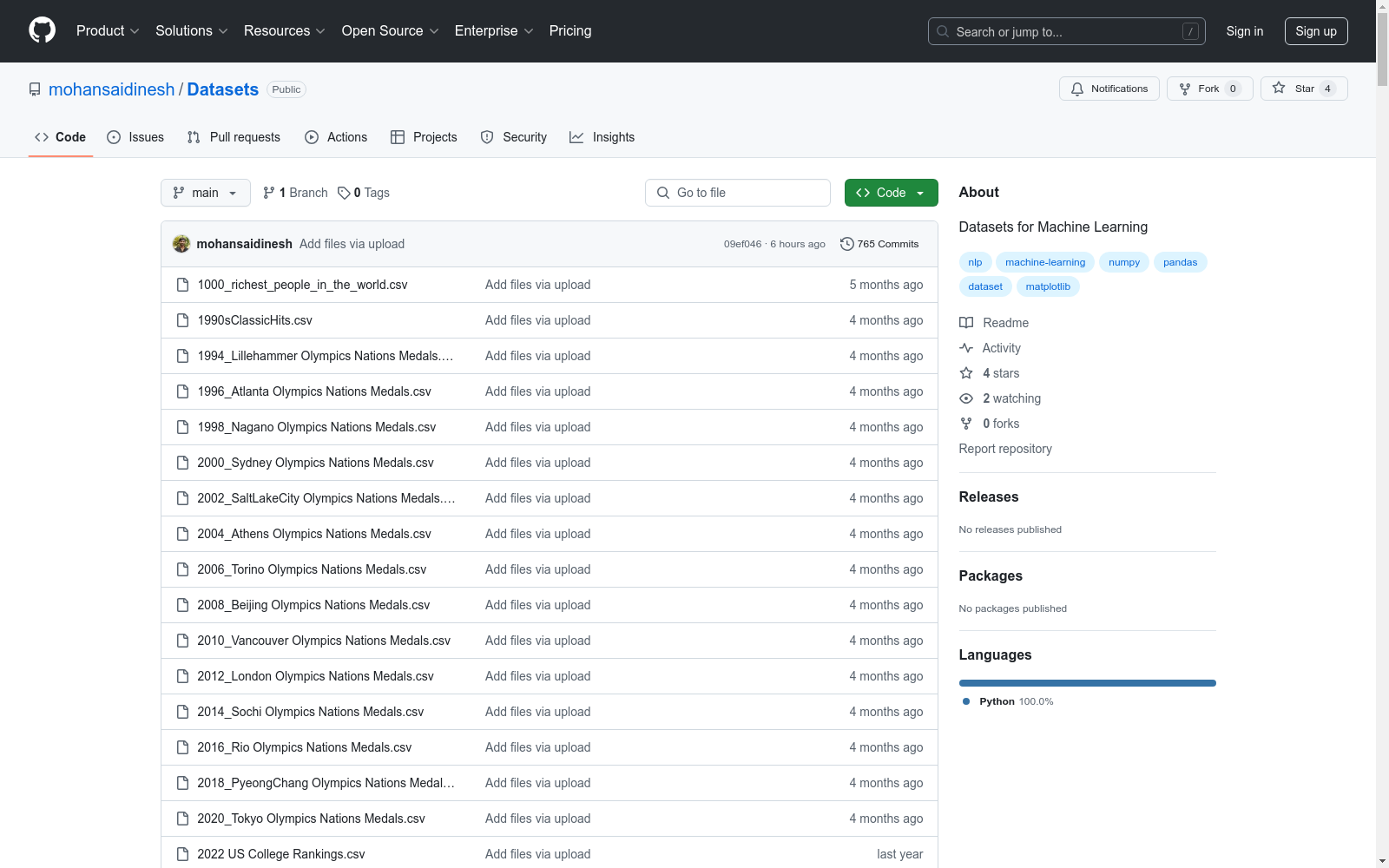Click the Activity pulse icon
The width and height of the screenshot is (1389, 868).
tap(966, 348)
